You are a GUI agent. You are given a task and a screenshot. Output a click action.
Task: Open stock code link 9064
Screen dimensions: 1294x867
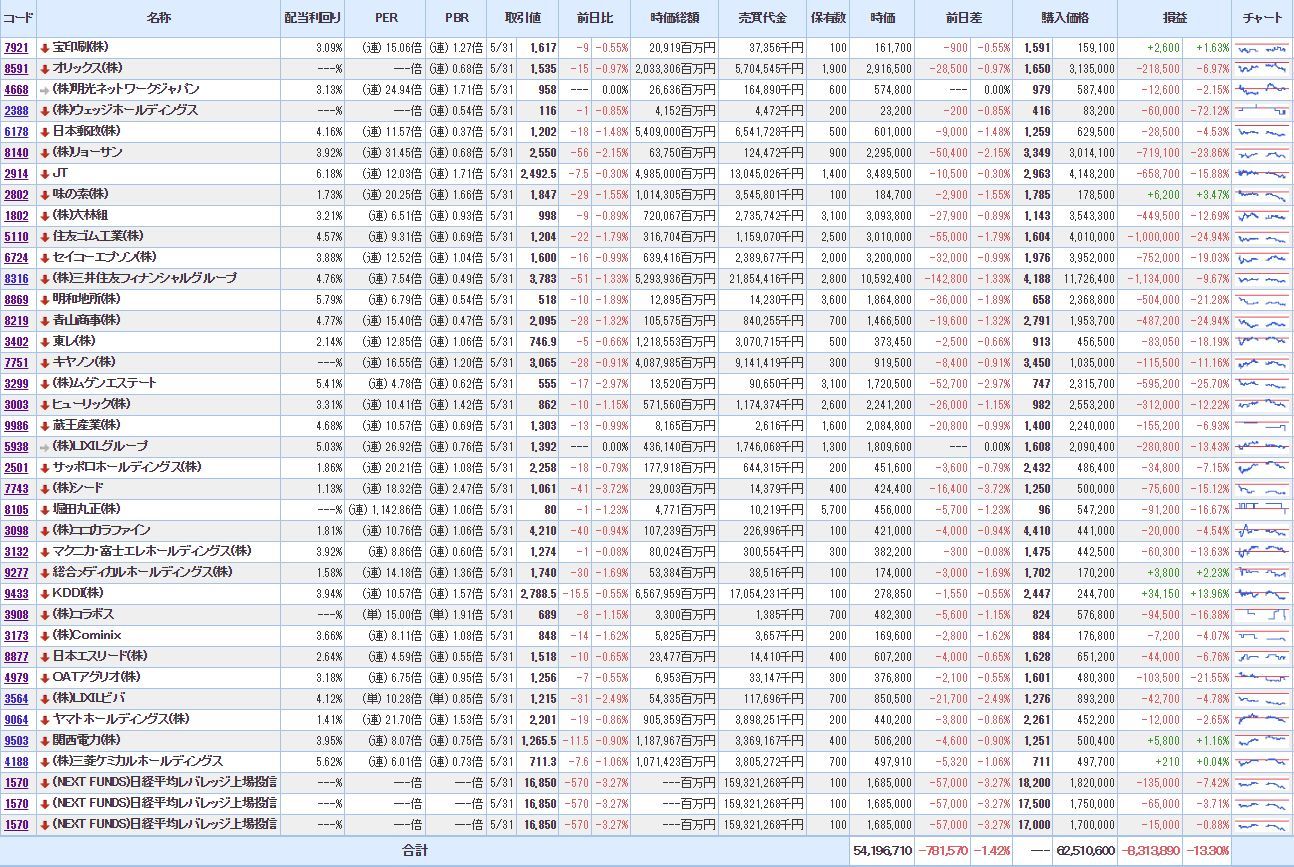pos(16,720)
